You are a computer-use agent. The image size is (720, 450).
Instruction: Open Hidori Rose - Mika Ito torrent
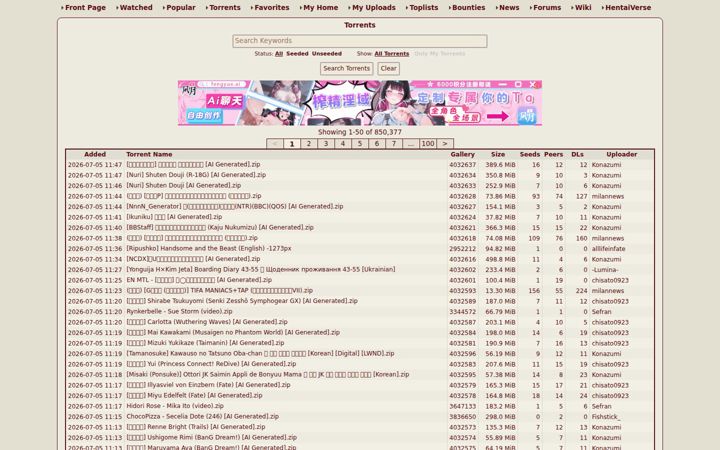(x=175, y=406)
